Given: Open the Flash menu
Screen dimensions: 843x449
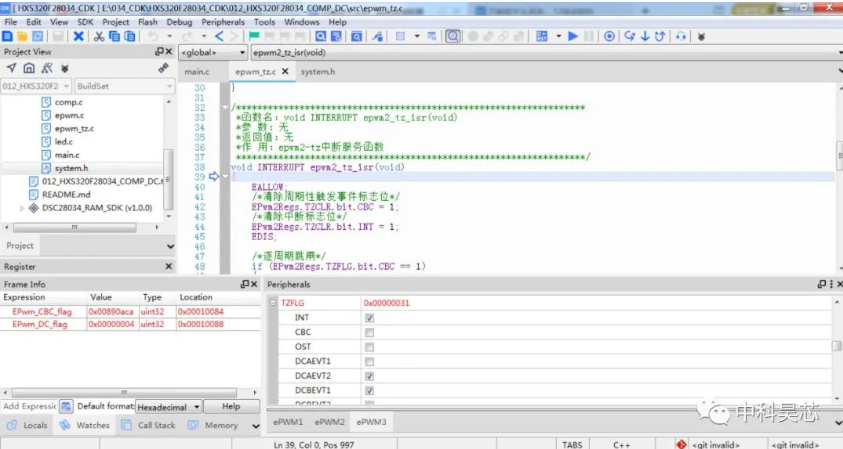Looking at the screenshot, I should [147, 22].
